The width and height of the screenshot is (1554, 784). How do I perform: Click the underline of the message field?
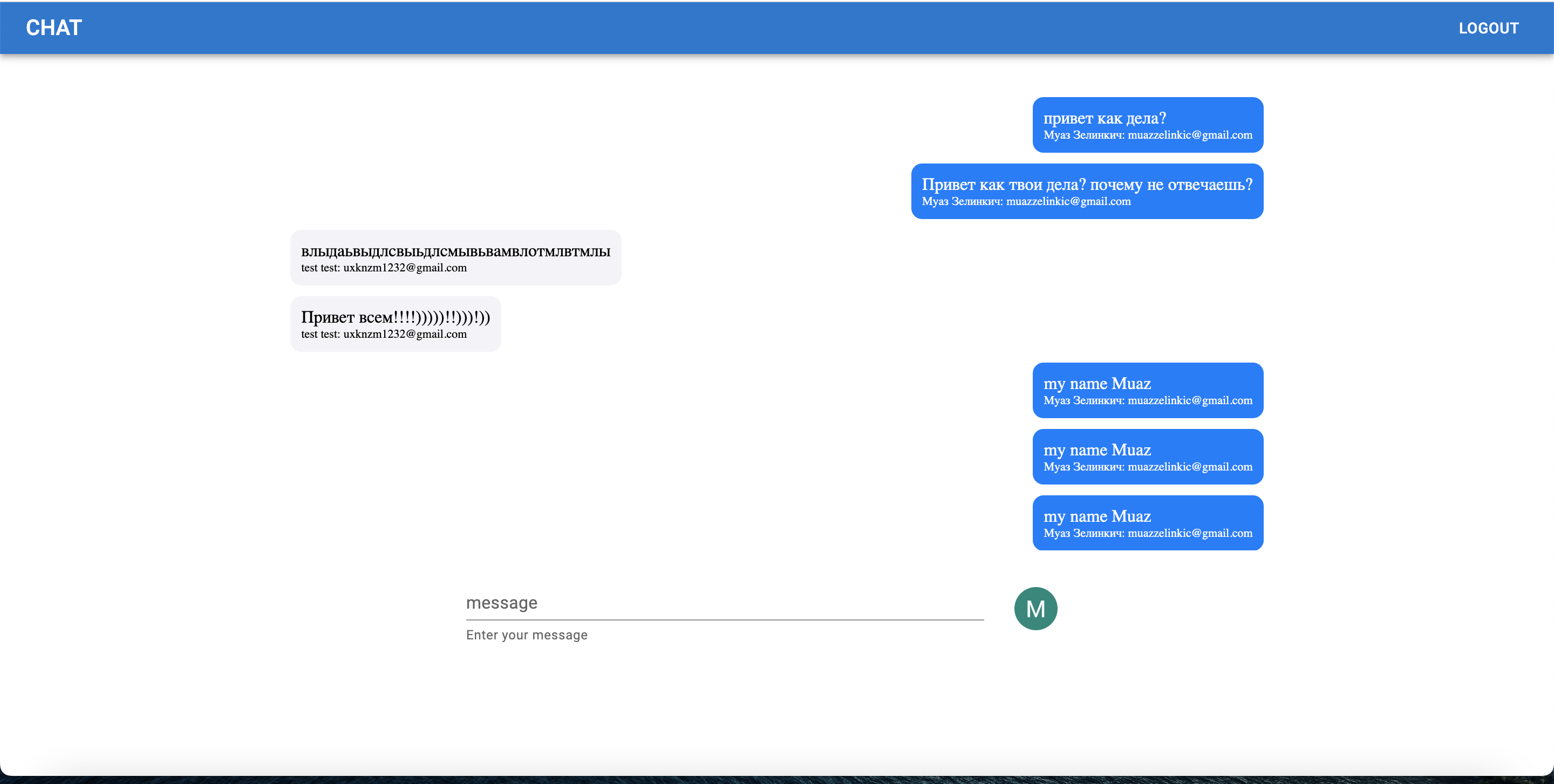[x=724, y=619]
